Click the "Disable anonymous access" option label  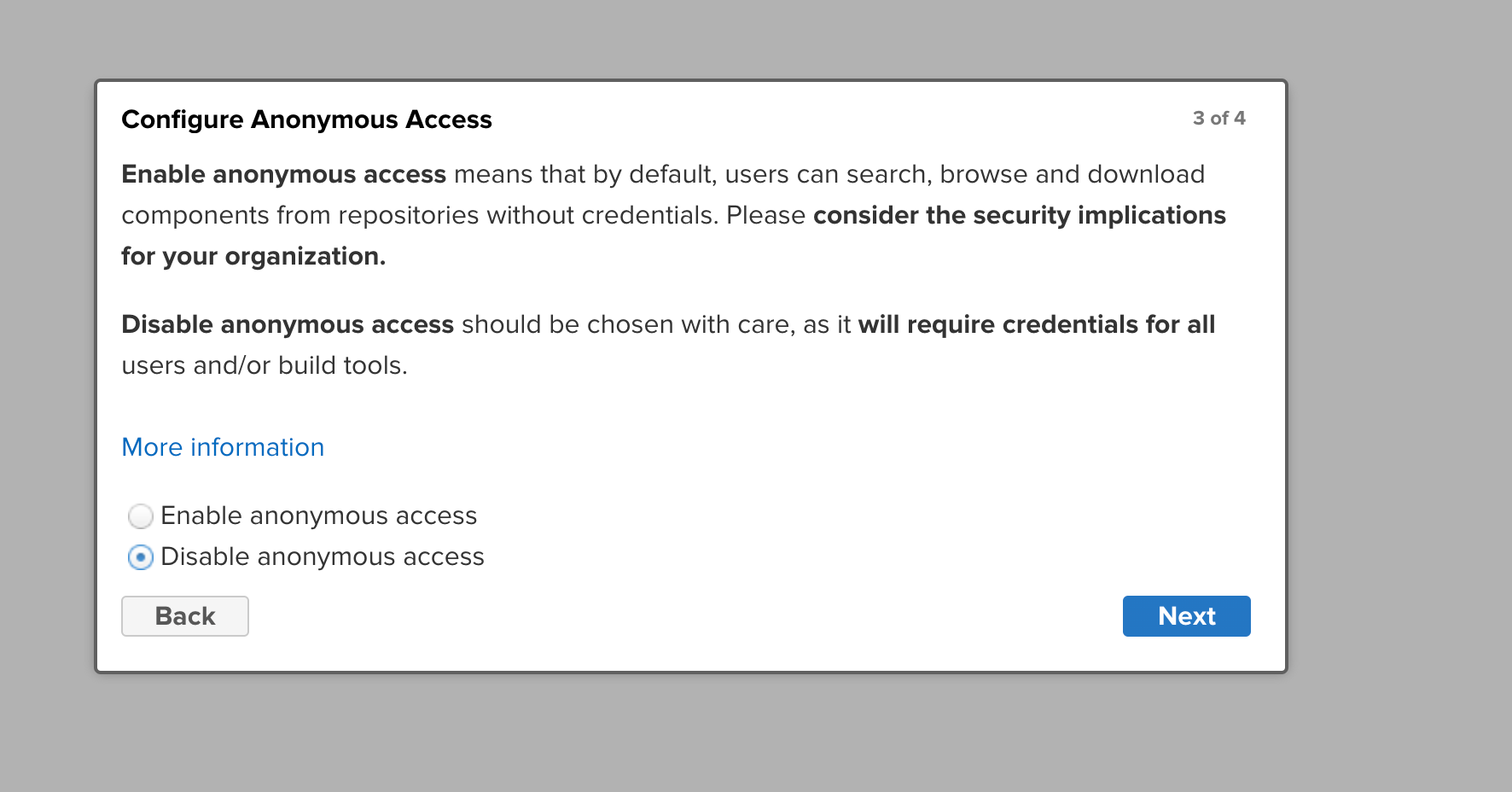point(323,556)
